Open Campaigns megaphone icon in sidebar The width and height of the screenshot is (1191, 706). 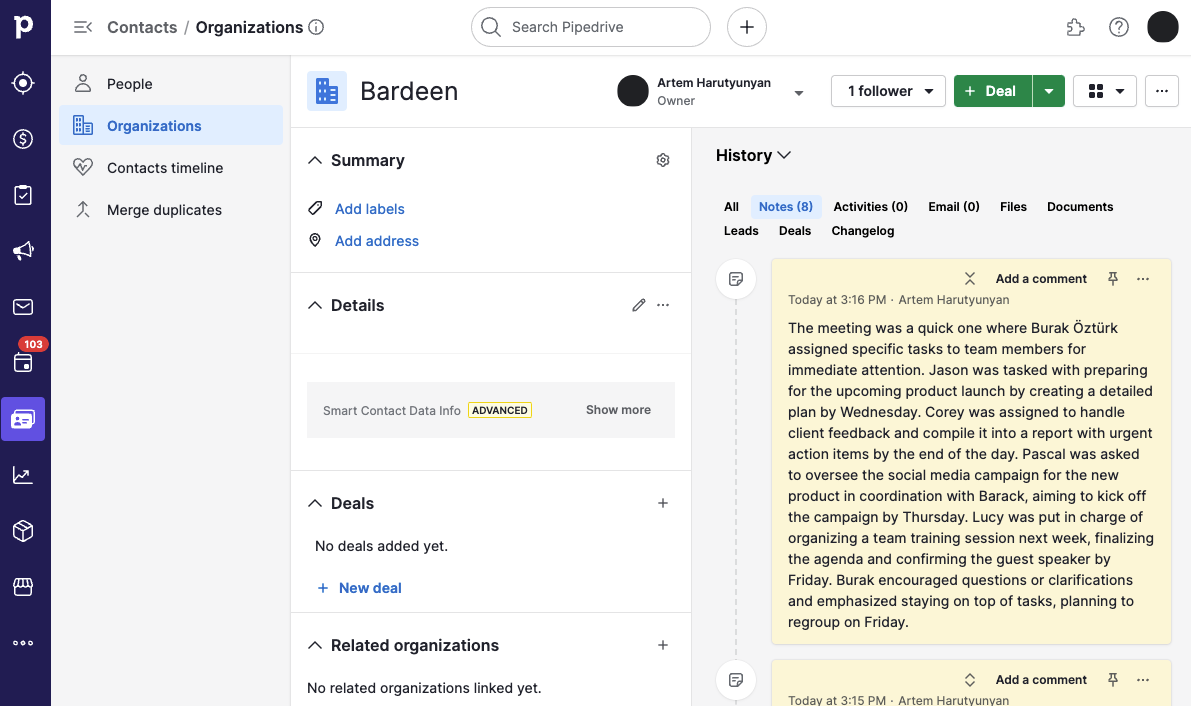[x=23, y=251]
